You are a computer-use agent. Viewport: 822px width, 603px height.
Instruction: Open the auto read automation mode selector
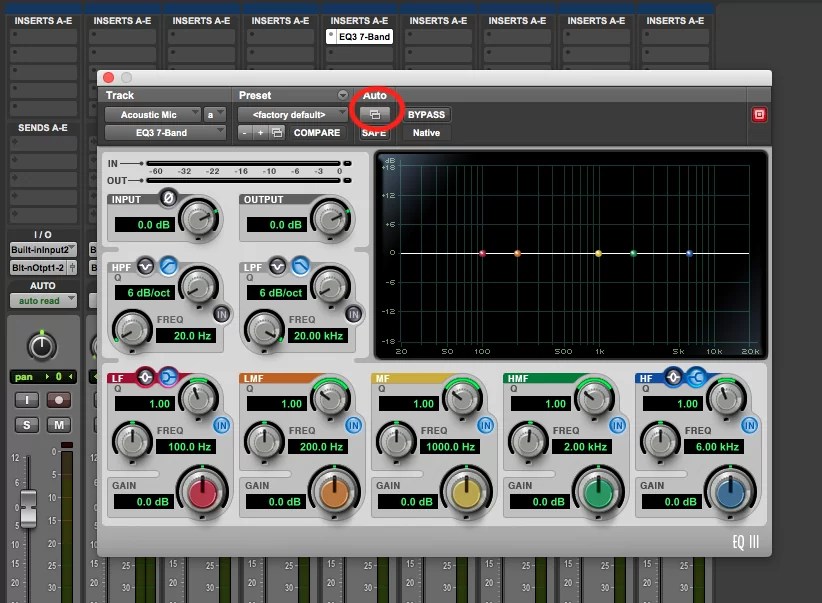coord(41,301)
